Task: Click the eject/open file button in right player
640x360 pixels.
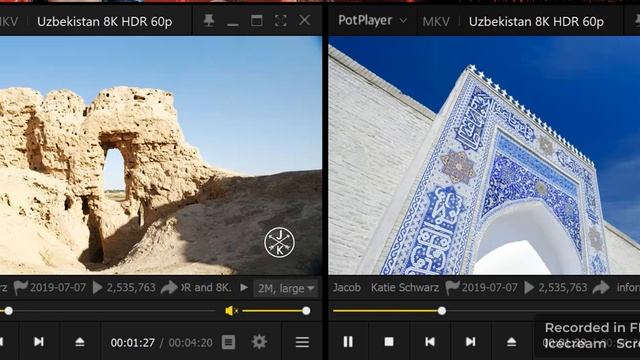Action: (x=511, y=342)
